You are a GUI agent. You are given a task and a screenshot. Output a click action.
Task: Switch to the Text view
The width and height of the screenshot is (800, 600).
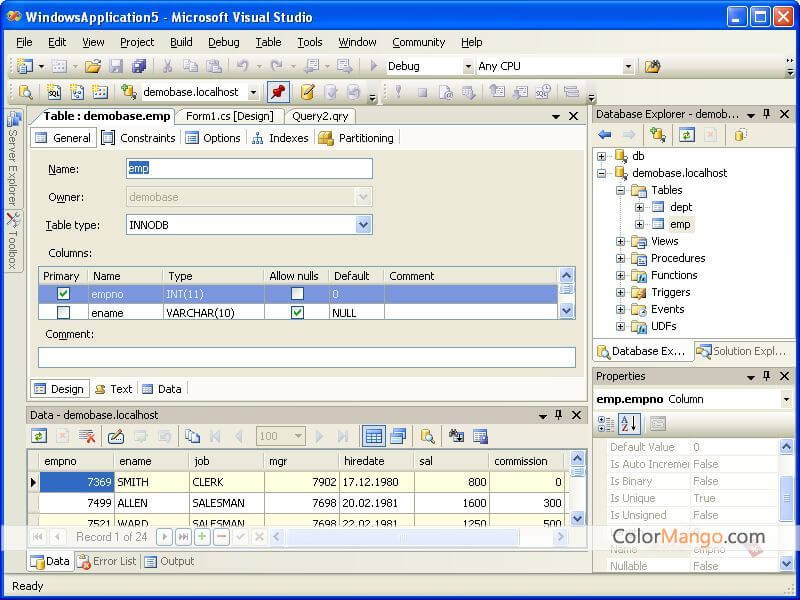[x=114, y=389]
